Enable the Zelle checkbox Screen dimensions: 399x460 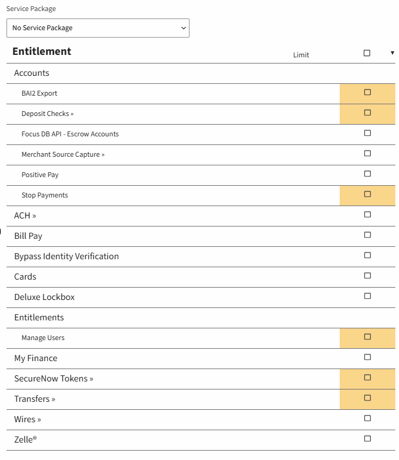pyautogui.click(x=367, y=438)
